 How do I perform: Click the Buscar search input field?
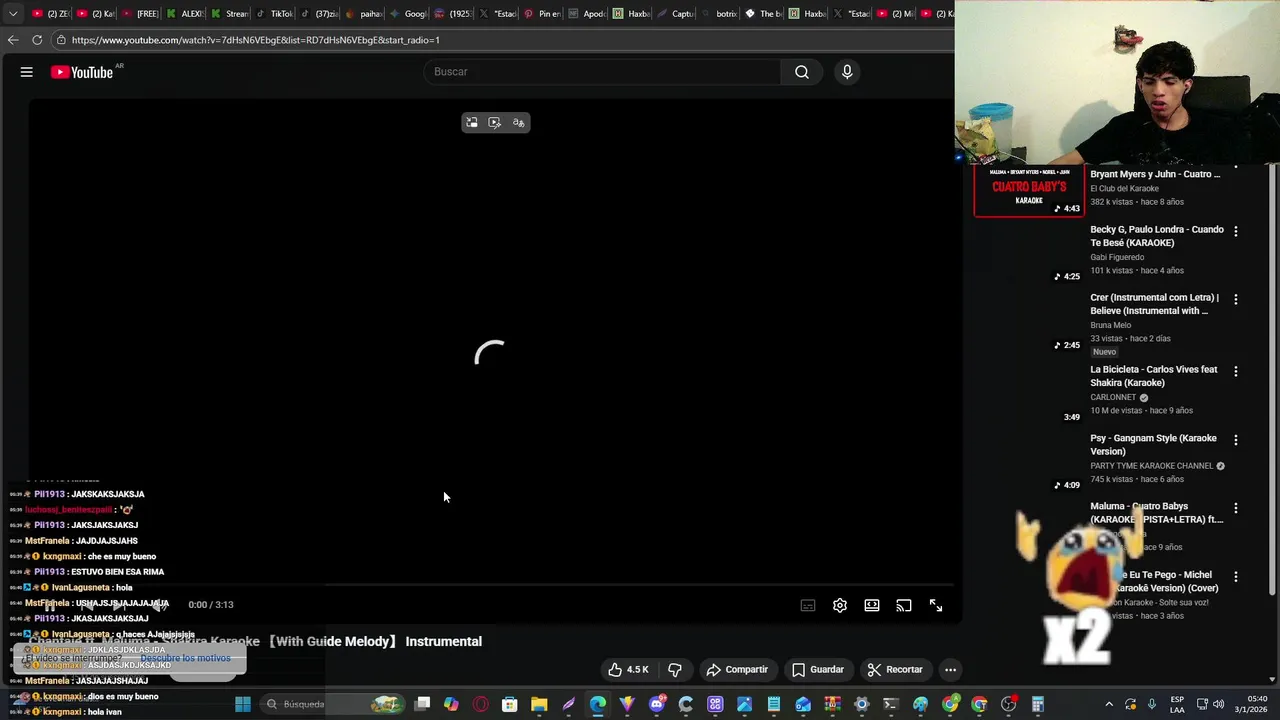[x=603, y=72]
